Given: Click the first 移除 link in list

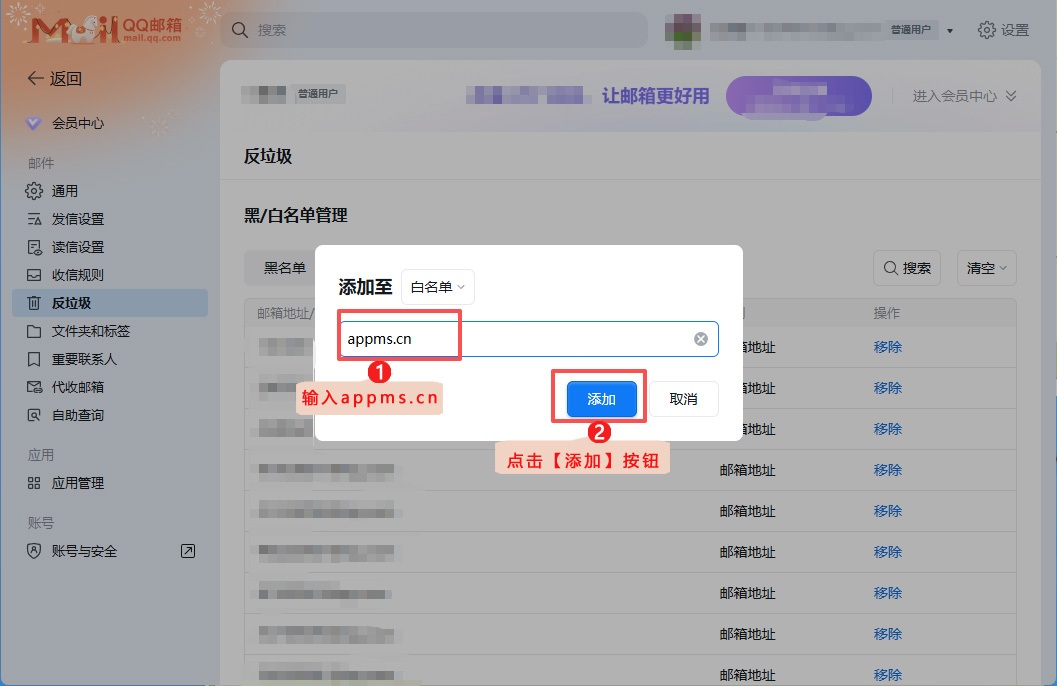Looking at the screenshot, I should 887,347.
